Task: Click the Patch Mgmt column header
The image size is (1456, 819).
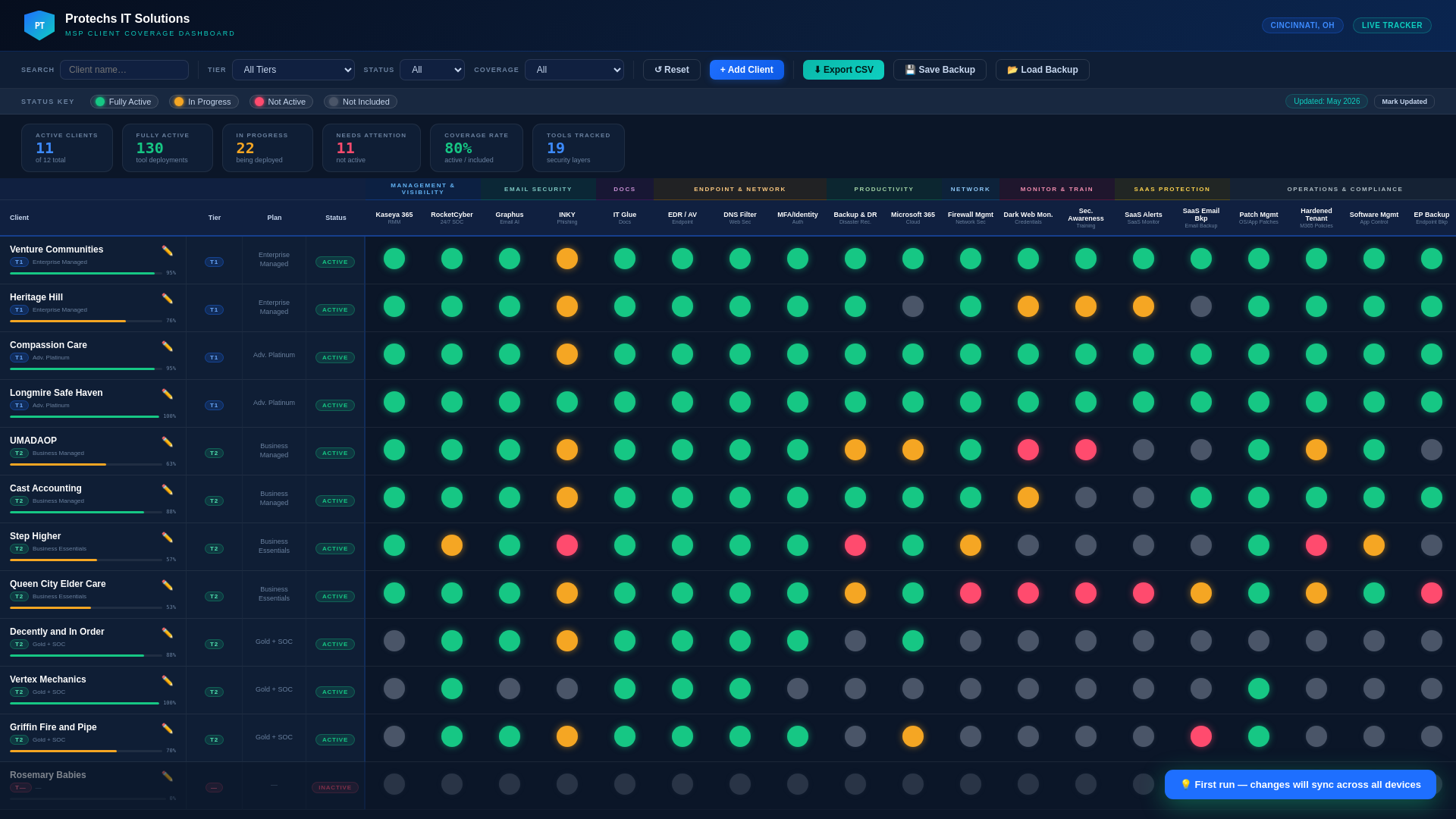Action: tap(1259, 218)
